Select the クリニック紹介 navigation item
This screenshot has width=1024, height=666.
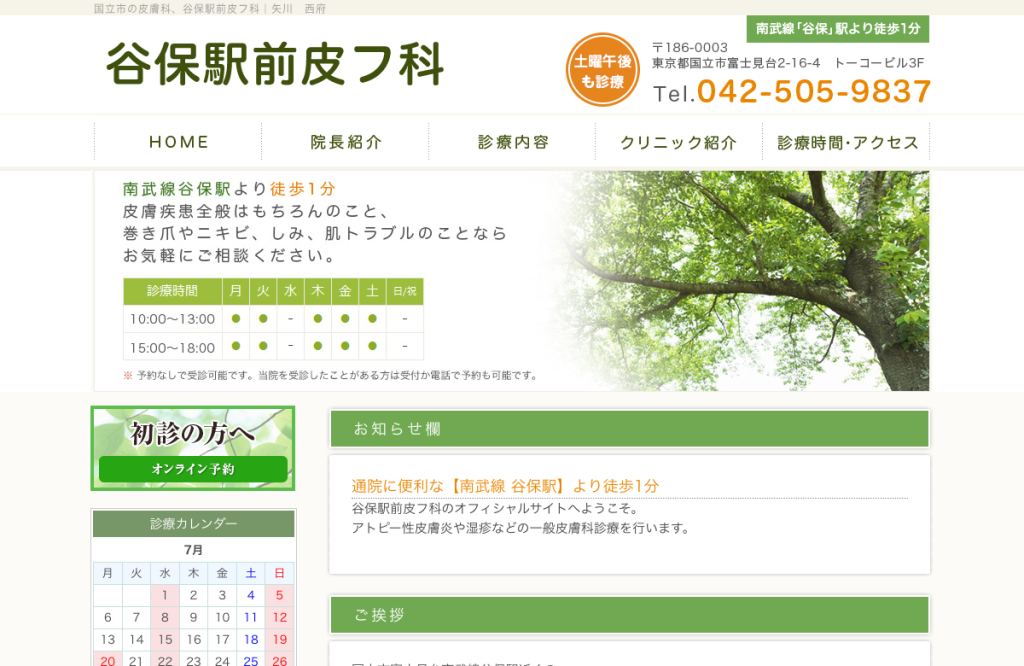click(x=679, y=142)
